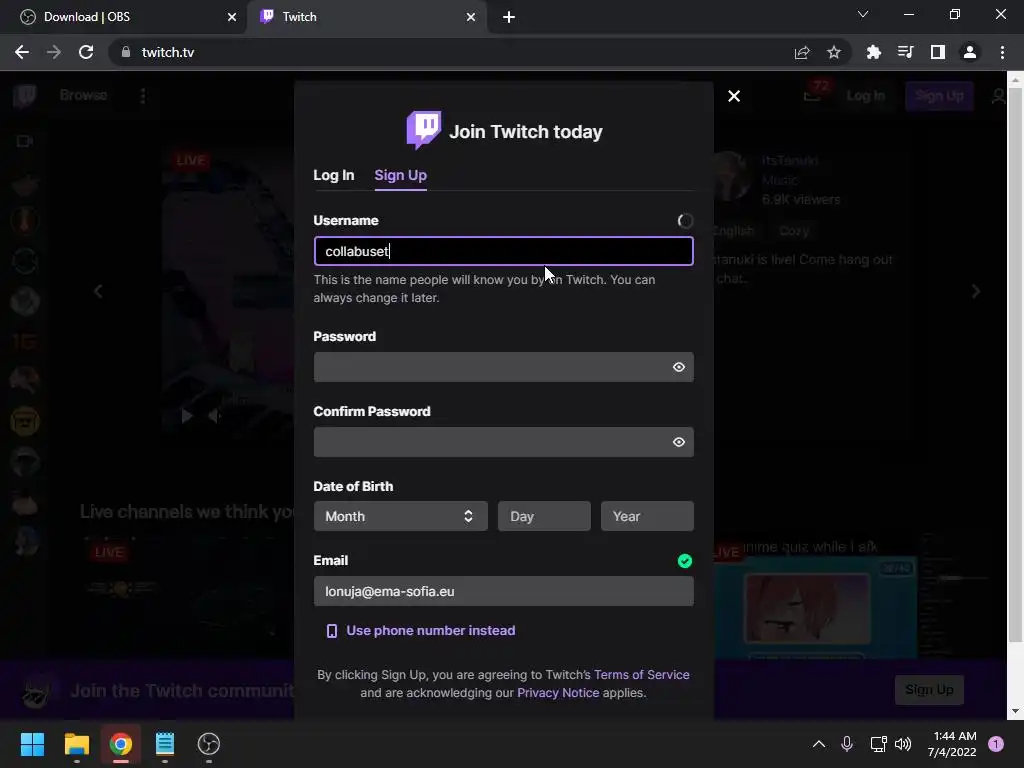1024x768 pixels.
Task: Open the Windows Start menu
Action: click(33, 744)
